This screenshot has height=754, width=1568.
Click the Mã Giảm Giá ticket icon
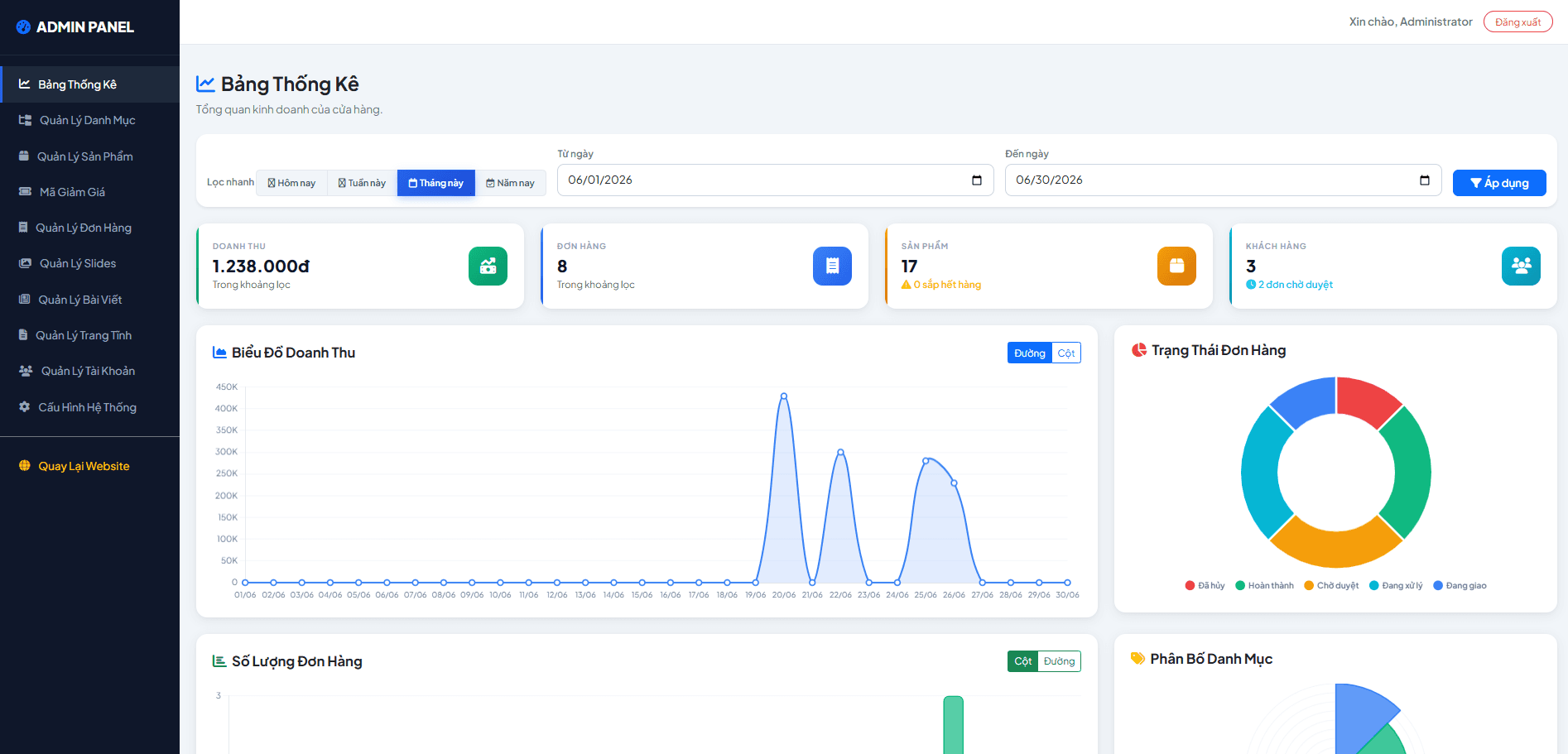tap(25, 192)
